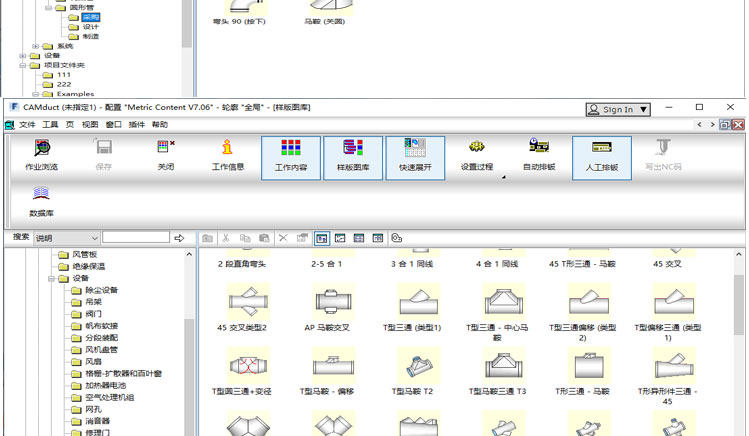Click the 保存 save toolbar icon
Viewport: 749px width, 436px height.
click(104, 155)
